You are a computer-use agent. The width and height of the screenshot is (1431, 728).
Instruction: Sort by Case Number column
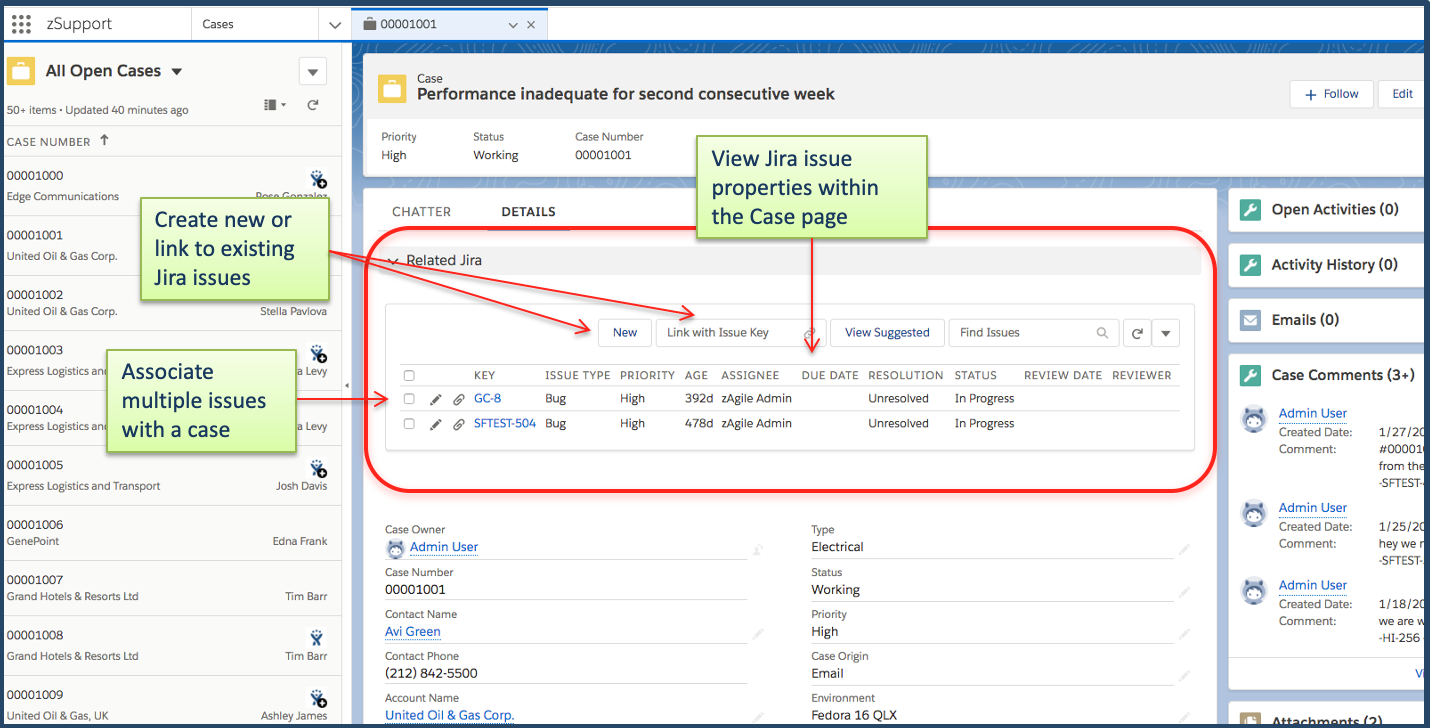click(49, 142)
